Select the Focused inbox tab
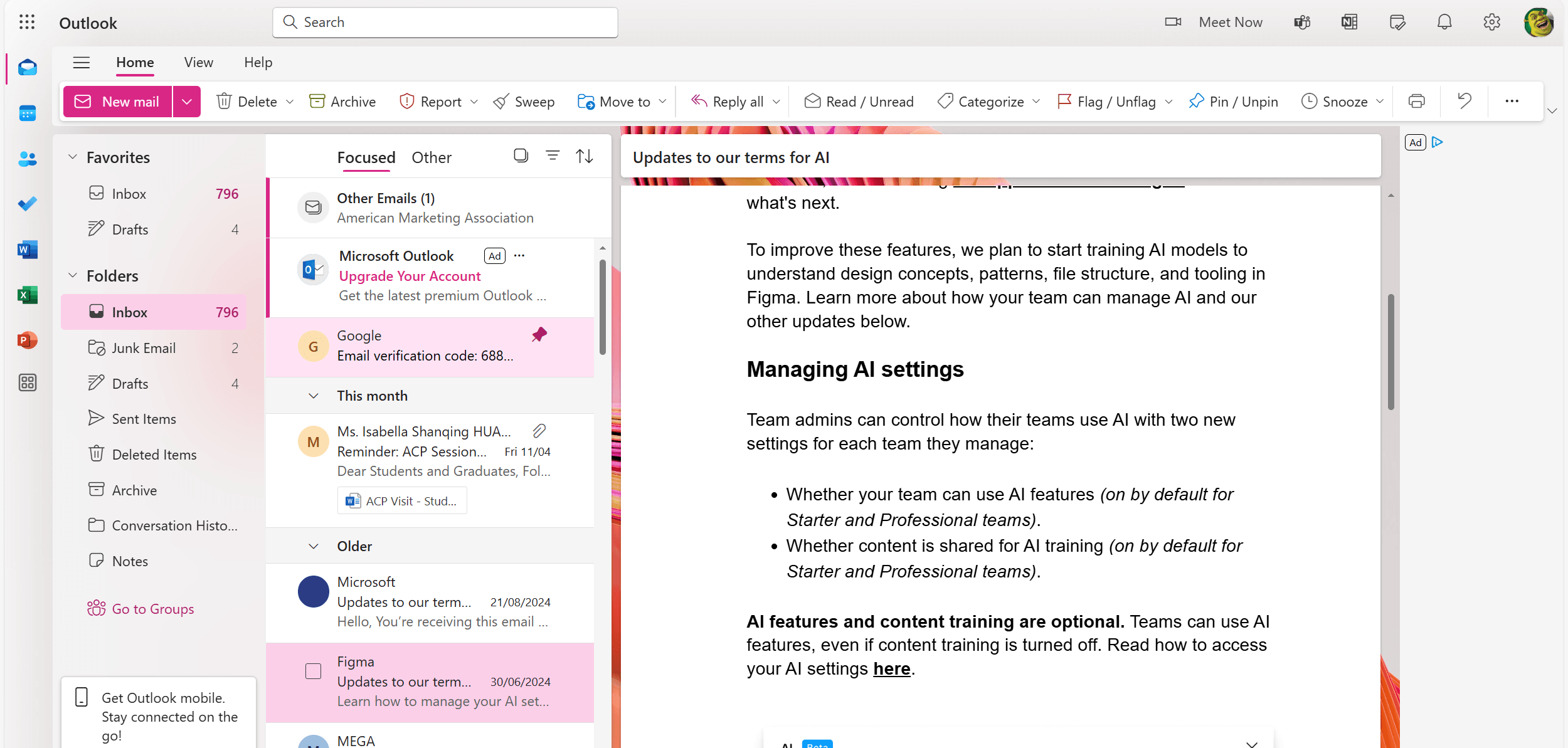This screenshot has width=1568, height=748. [x=366, y=157]
